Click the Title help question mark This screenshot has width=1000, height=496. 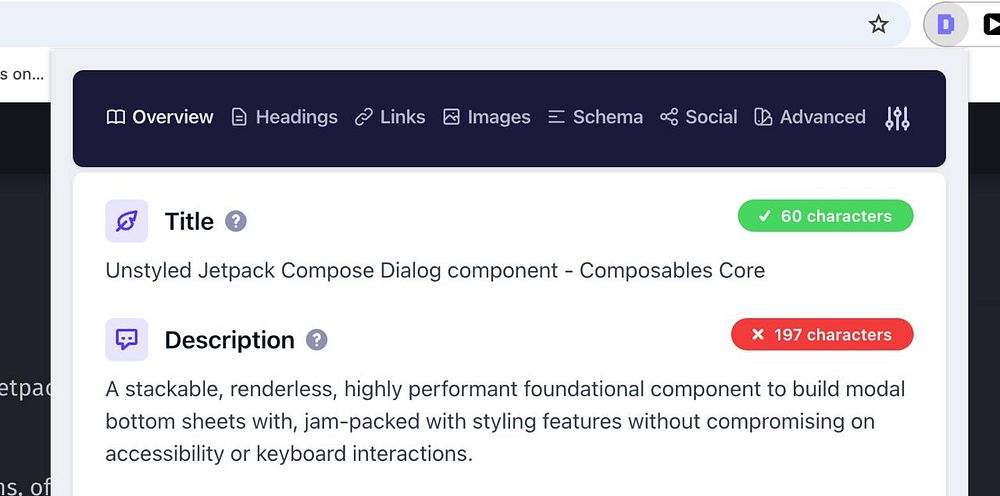(235, 221)
